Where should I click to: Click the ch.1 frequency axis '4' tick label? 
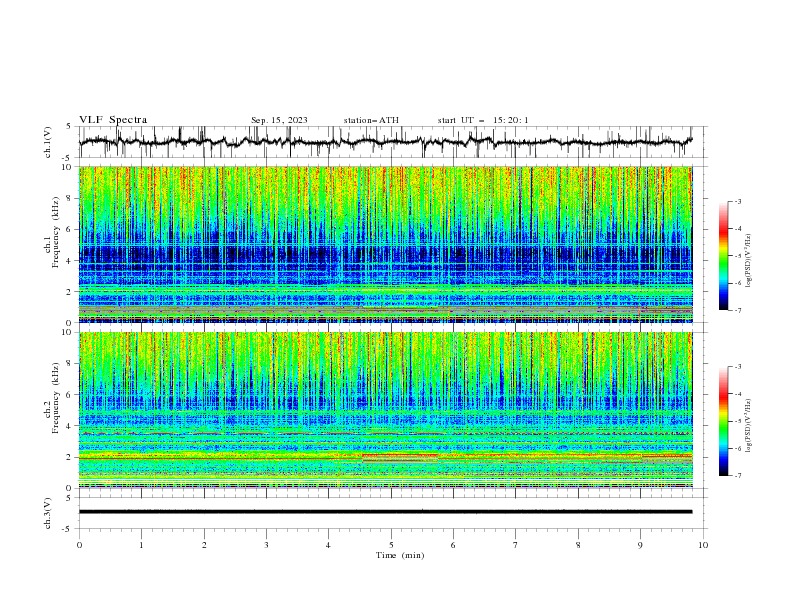[69, 261]
